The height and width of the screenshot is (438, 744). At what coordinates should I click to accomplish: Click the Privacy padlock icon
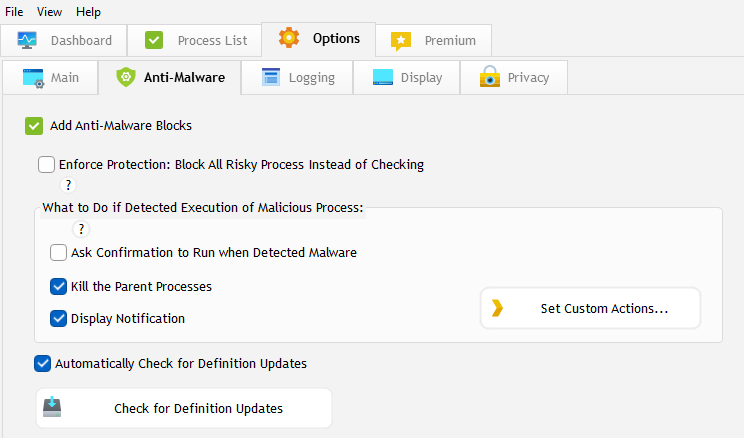489,77
